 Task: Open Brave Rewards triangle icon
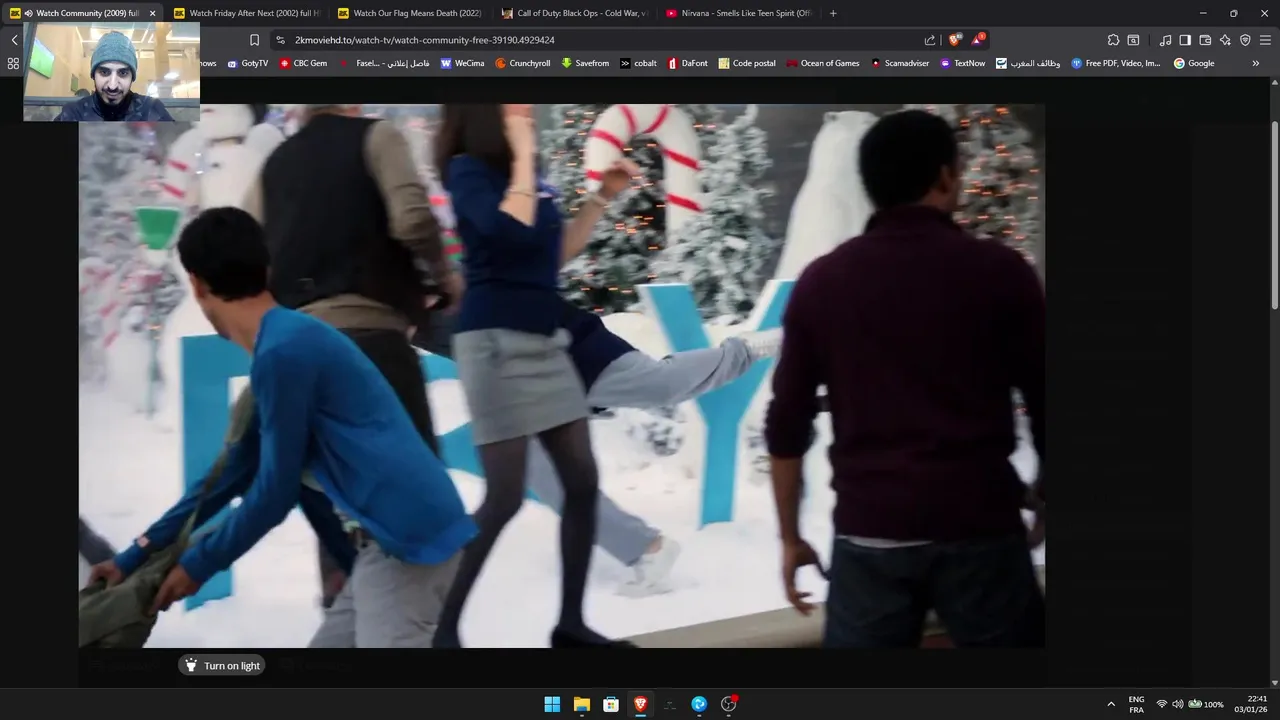978,40
